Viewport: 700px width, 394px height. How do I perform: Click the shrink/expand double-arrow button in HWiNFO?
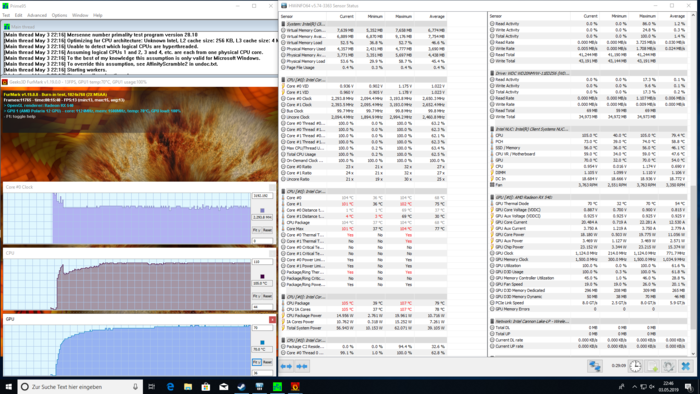[302, 366]
